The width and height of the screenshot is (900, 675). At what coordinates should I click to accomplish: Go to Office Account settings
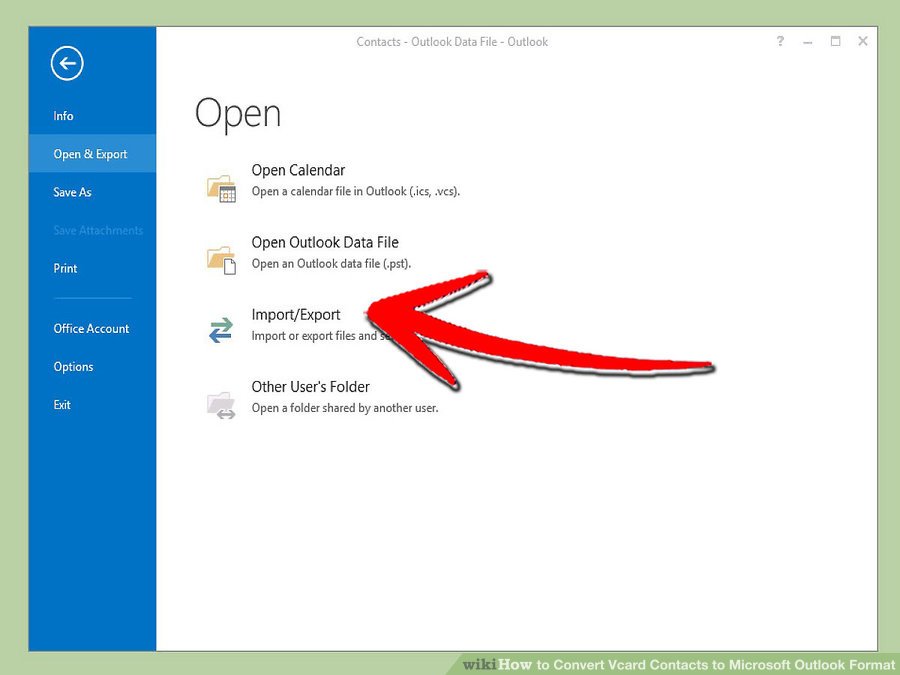[x=91, y=328]
